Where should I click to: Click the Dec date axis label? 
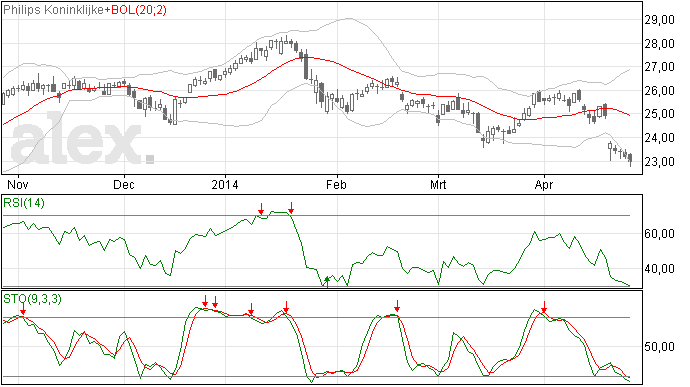124,184
